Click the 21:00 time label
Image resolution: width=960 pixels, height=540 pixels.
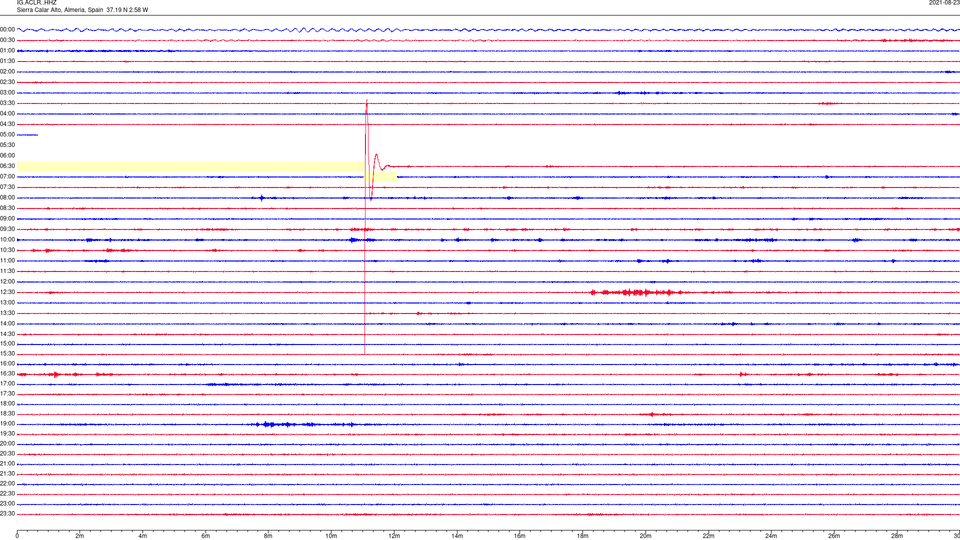coord(7,464)
